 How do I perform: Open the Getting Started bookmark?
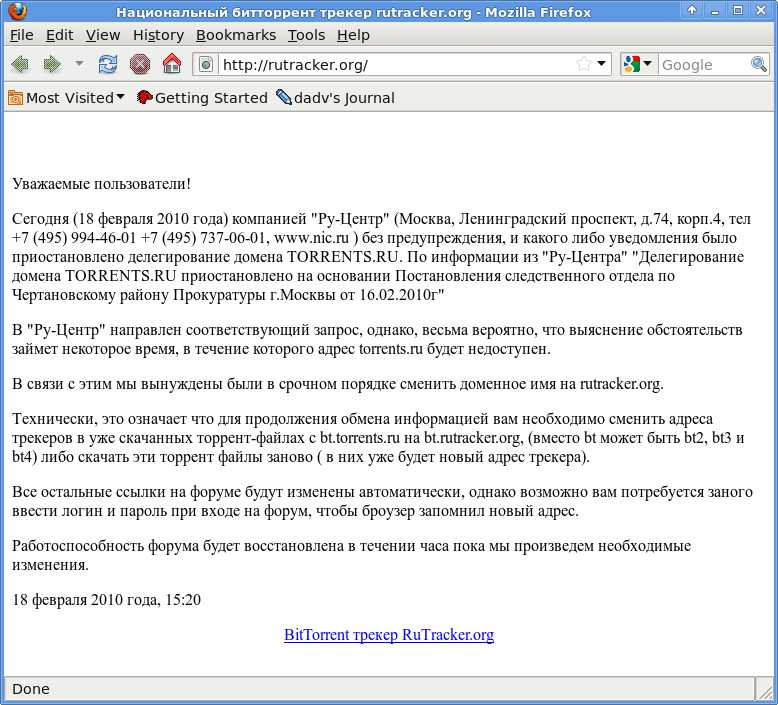[202, 98]
